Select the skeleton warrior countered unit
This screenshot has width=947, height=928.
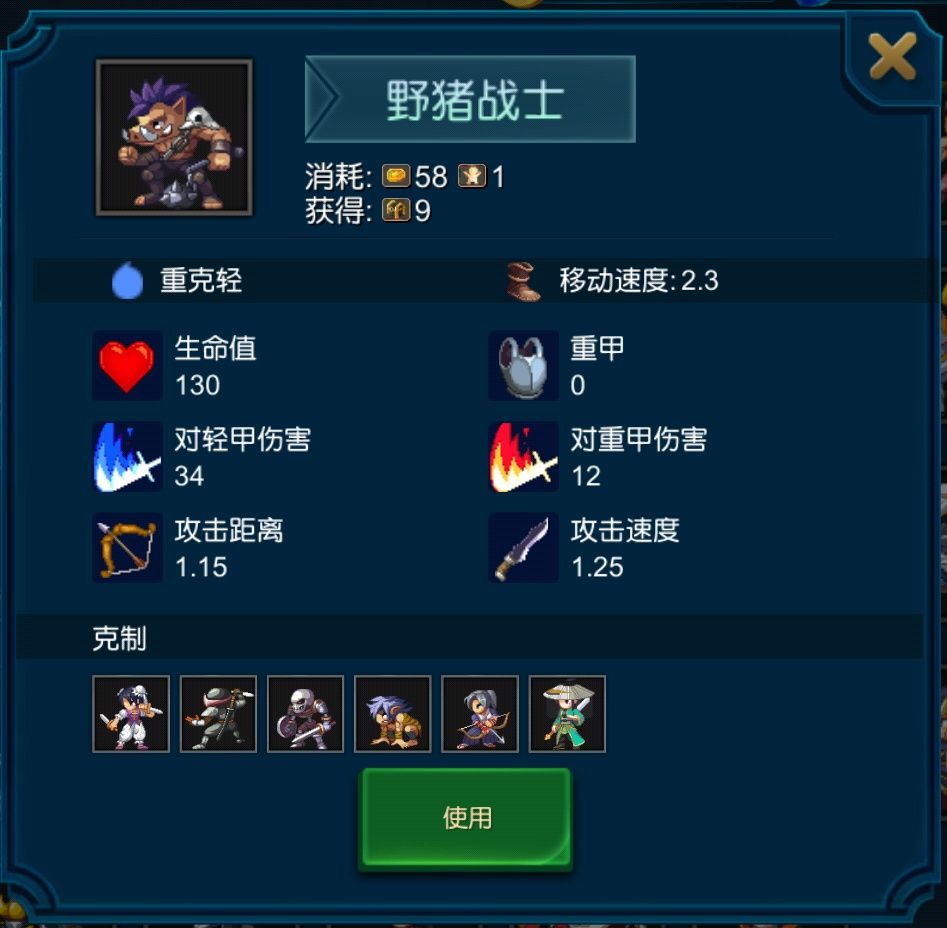tap(306, 714)
